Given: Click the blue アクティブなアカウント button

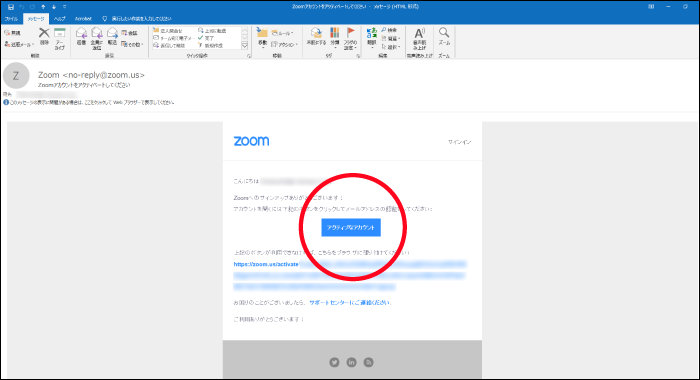Looking at the screenshot, I should [x=351, y=227].
